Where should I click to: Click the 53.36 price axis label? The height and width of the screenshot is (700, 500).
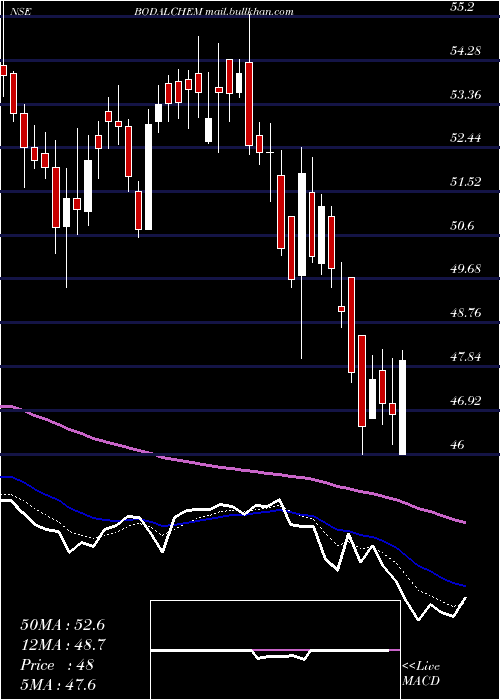click(x=467, y=95)
